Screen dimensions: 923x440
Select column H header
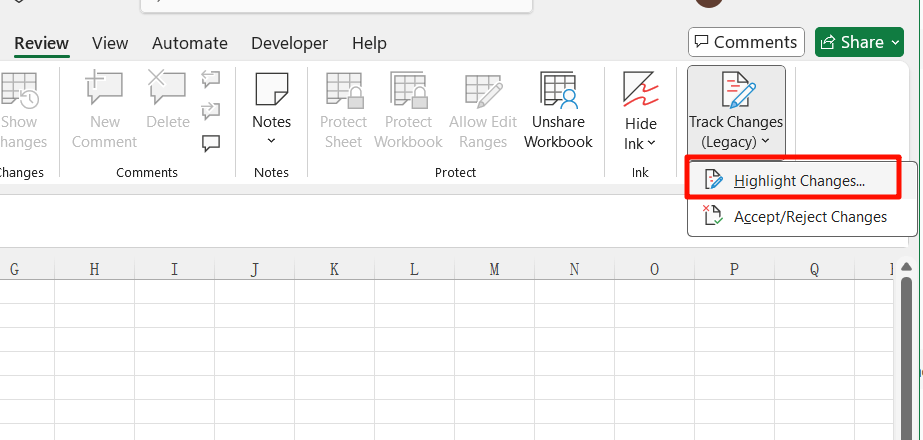94,269
